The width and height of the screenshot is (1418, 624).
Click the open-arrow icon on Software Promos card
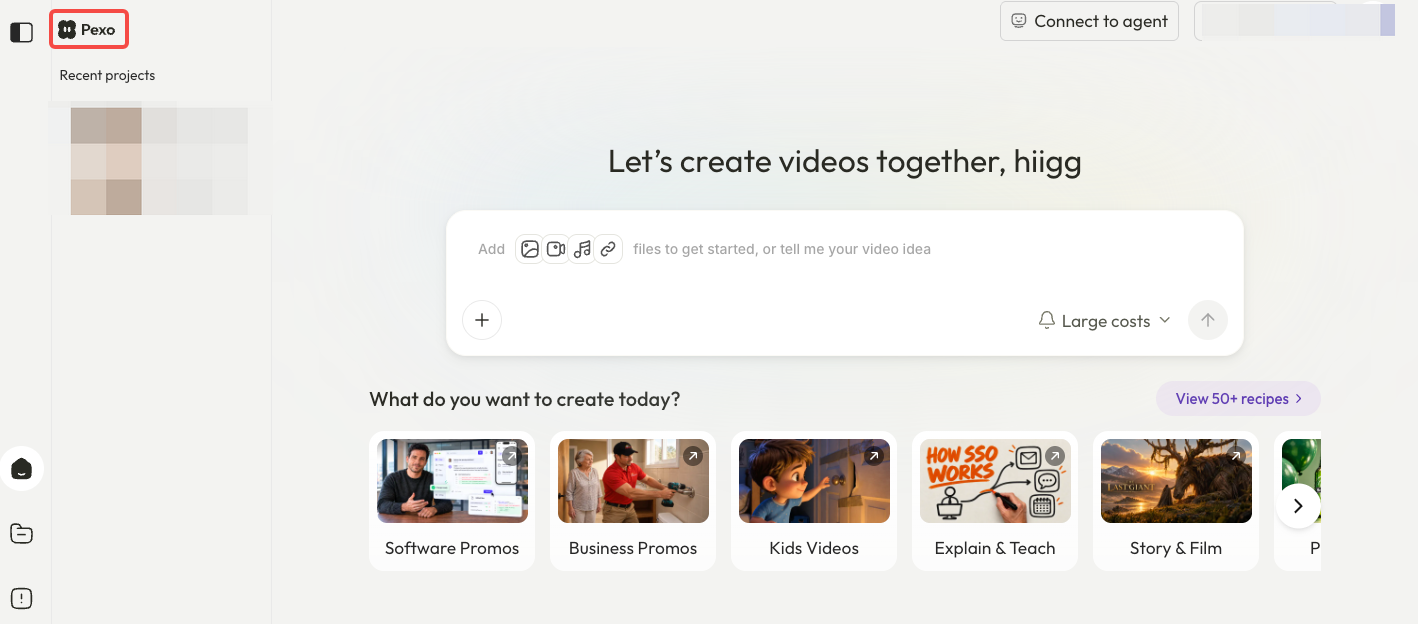[511, 455]
